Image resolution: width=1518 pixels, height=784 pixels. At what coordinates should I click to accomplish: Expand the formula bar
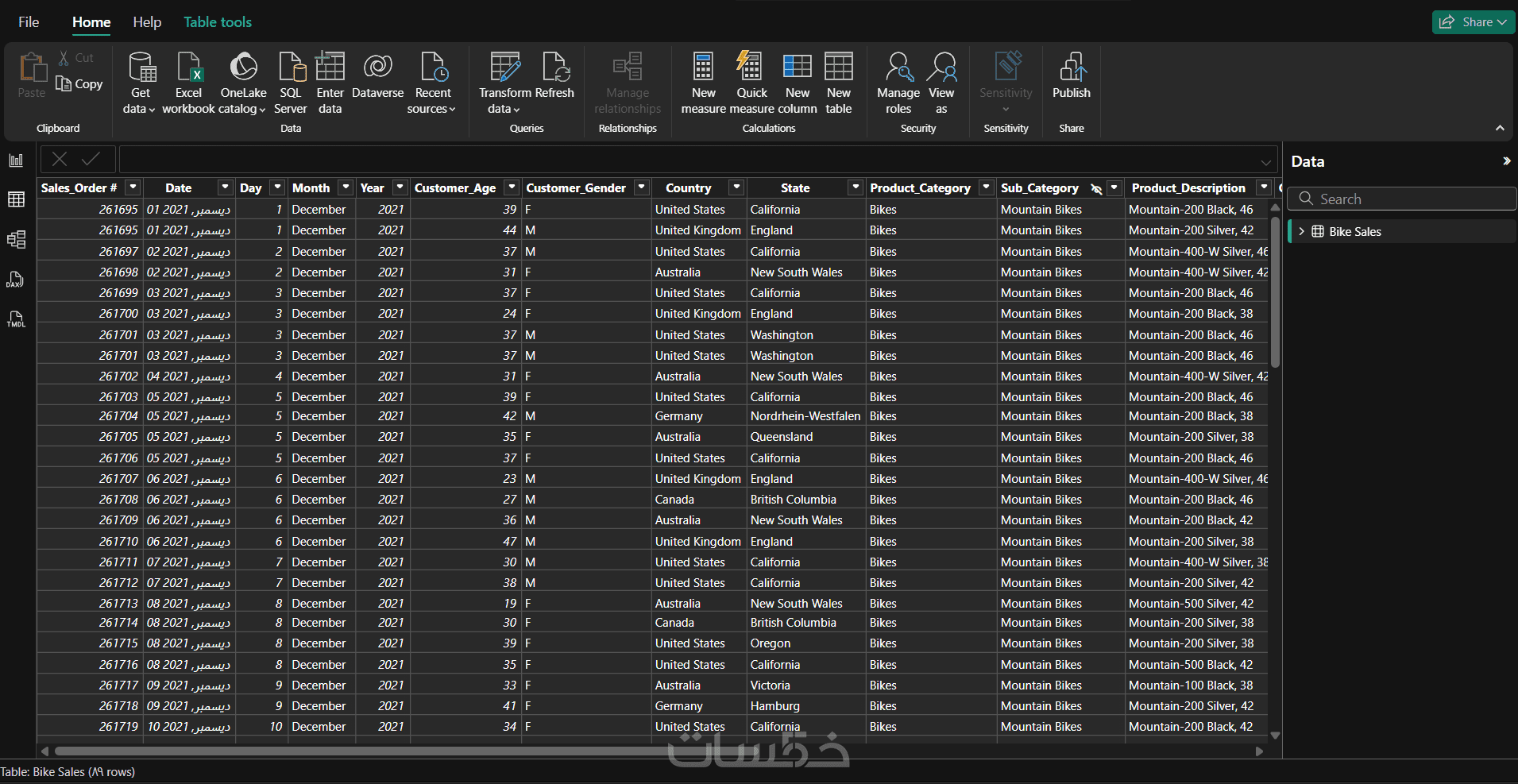tap(1265, 162)
